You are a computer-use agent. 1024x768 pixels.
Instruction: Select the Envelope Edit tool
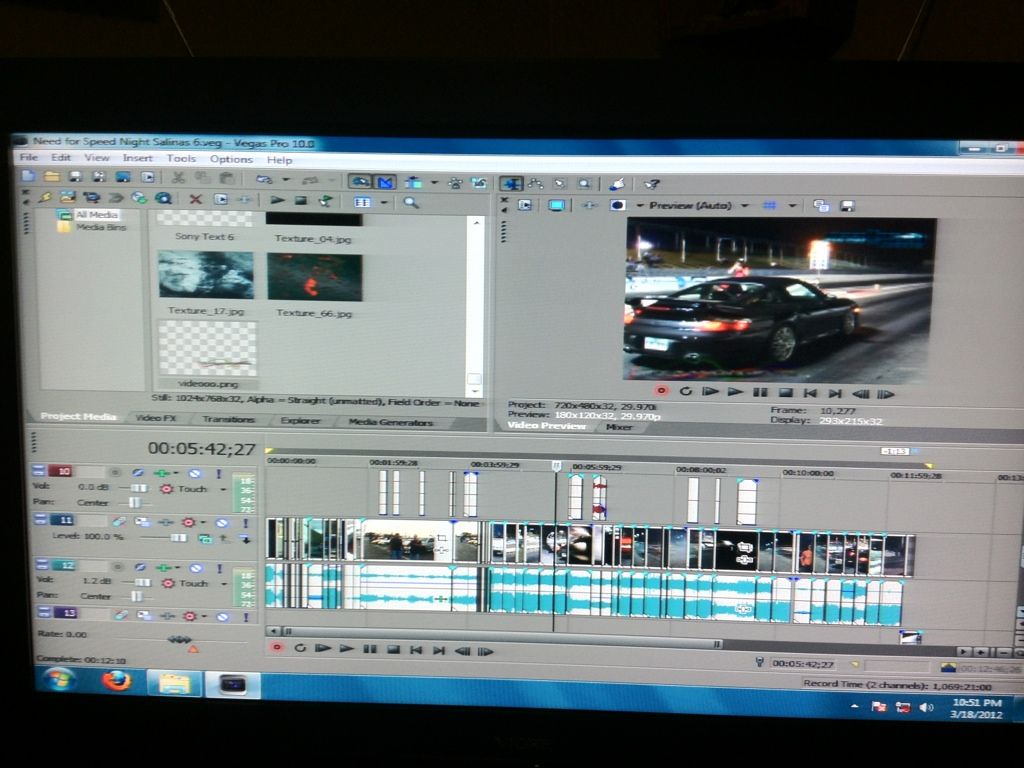[x=536, y=184]
